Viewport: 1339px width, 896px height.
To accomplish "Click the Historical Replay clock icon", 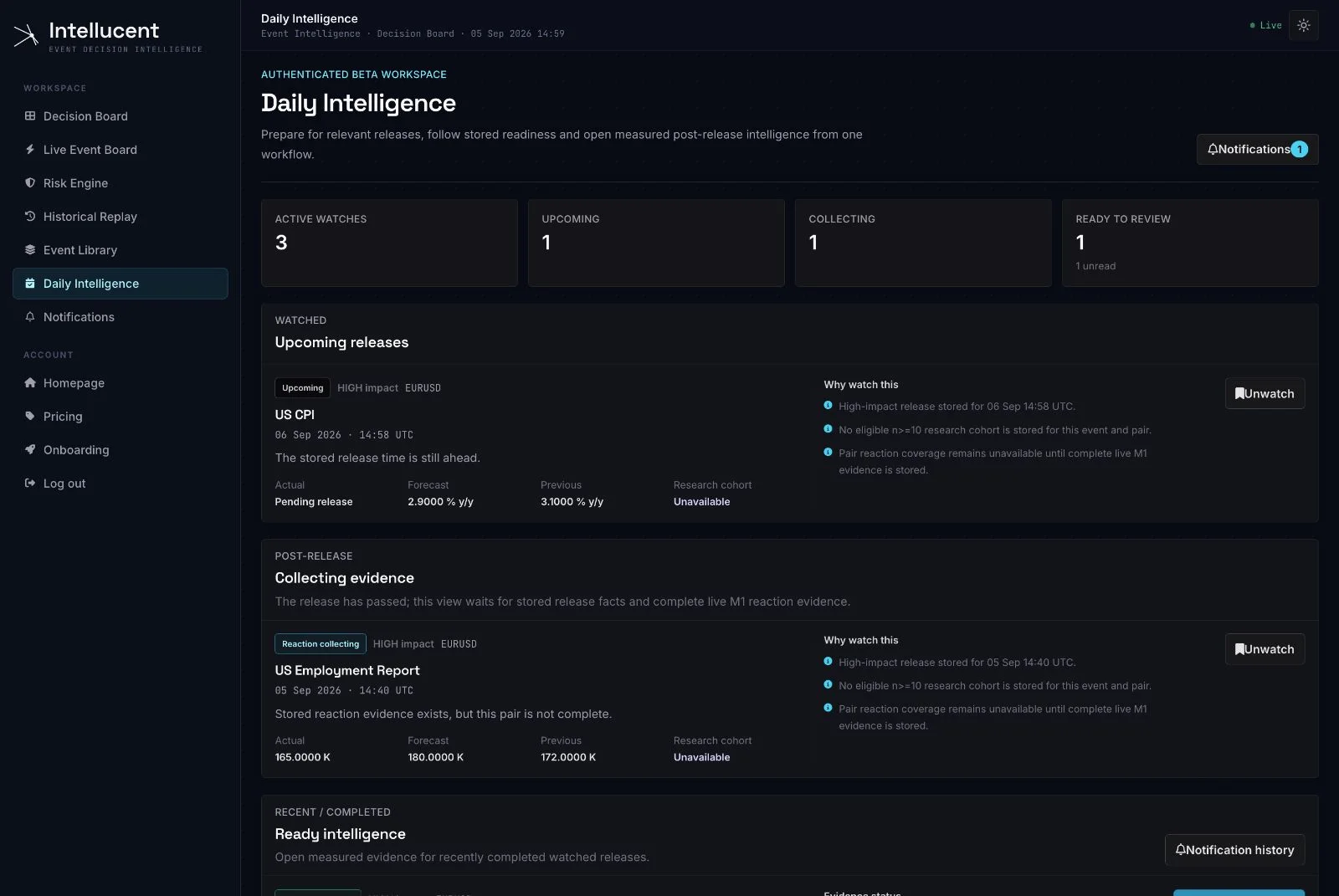I will click(x=30, y=217).
